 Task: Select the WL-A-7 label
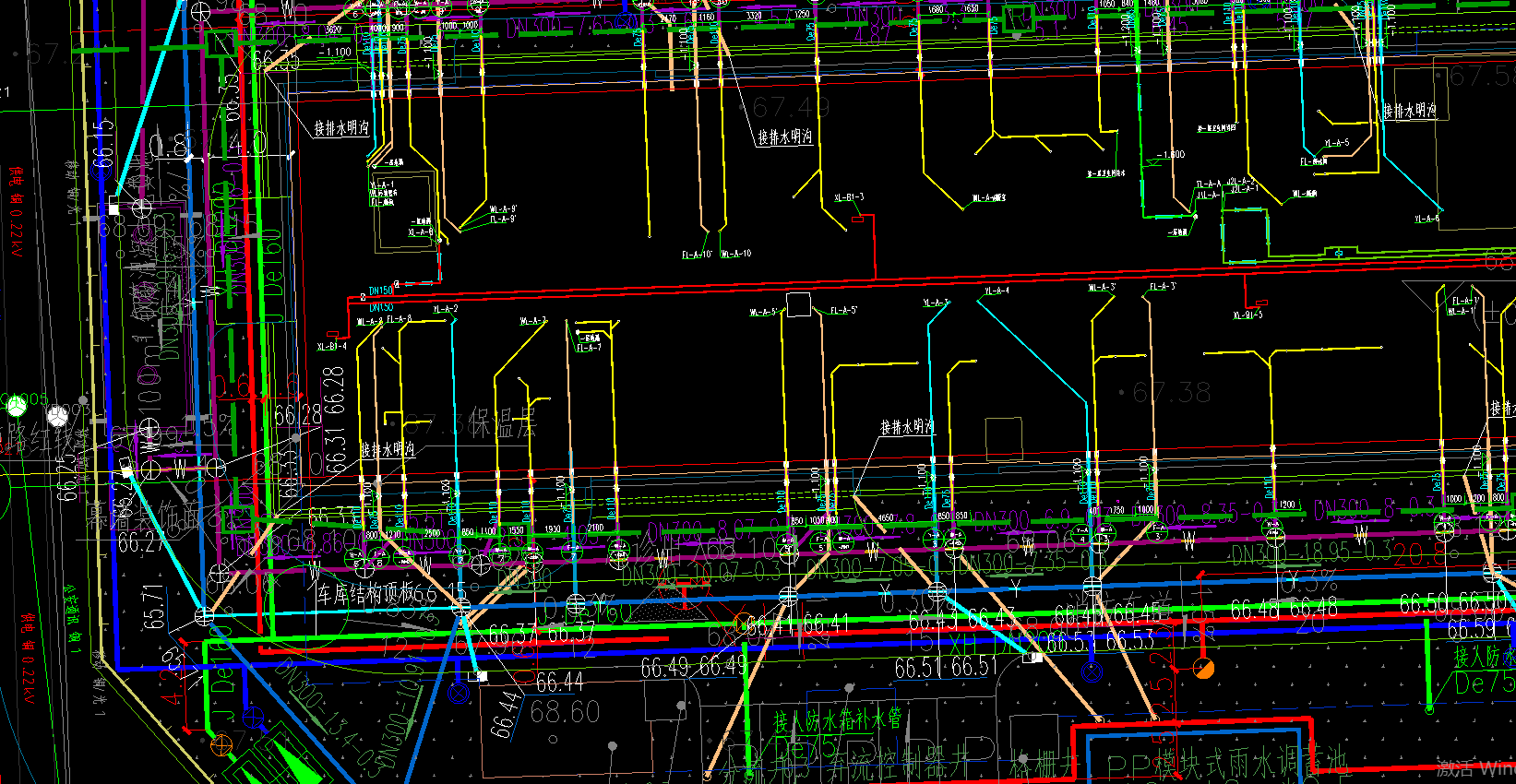tap(533, 322)
